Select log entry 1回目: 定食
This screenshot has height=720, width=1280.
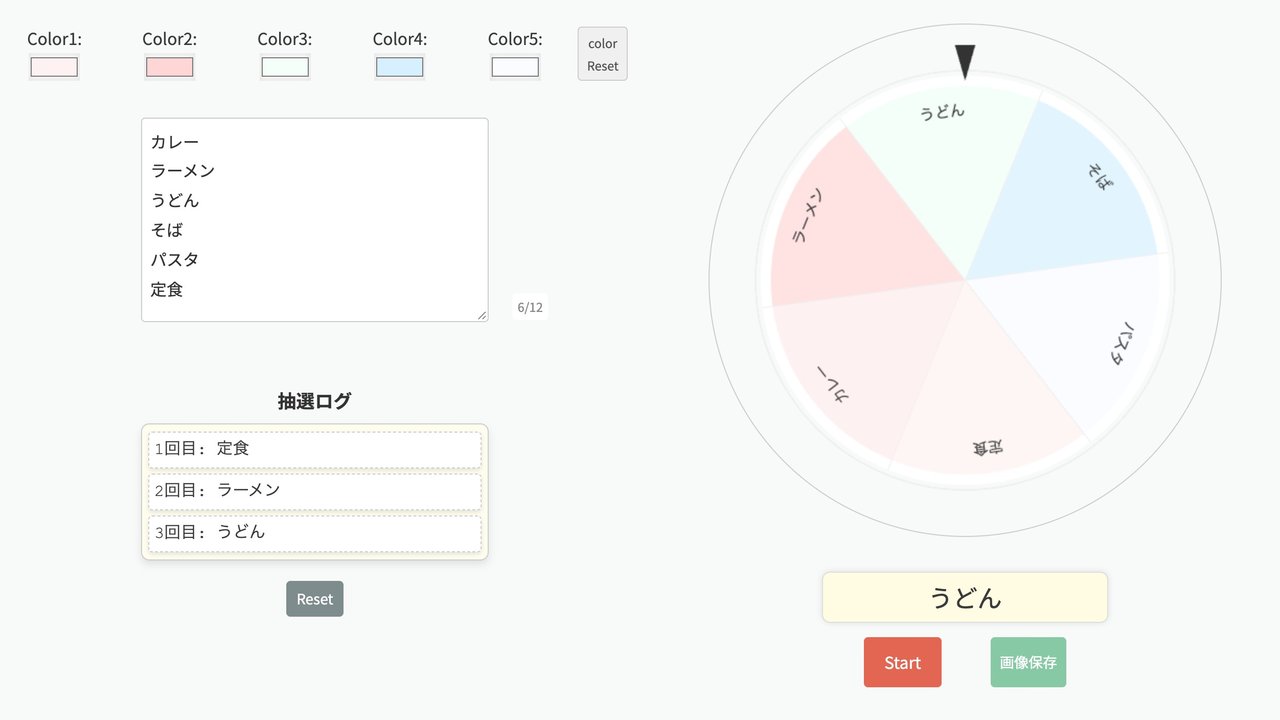click(315, 449)
